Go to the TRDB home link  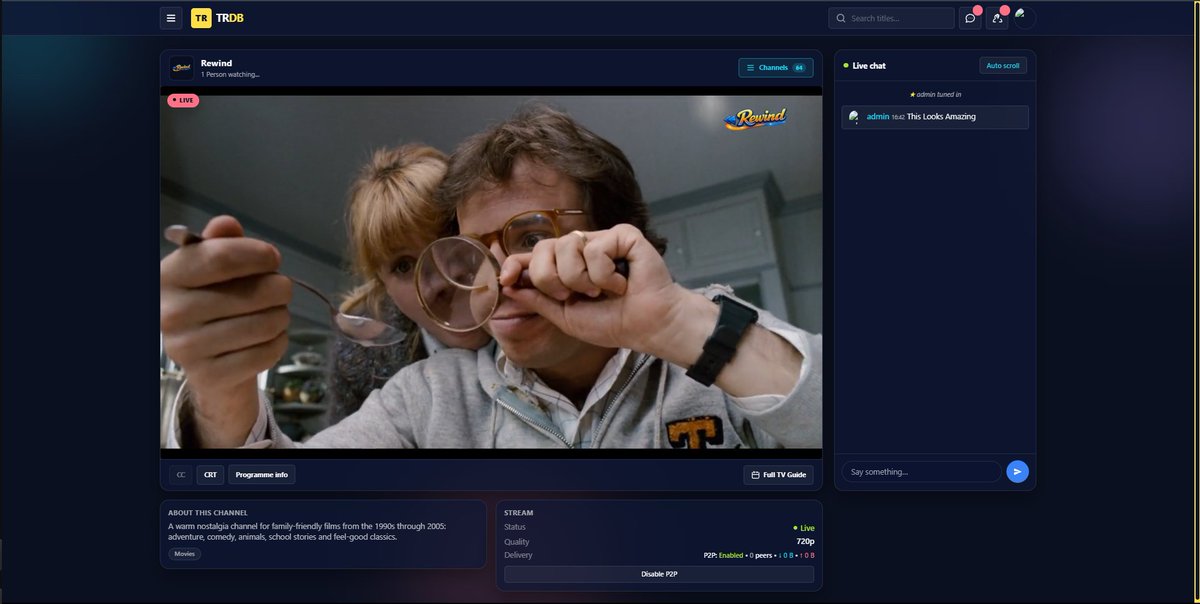pyautogui.click(x=229, y=18)
